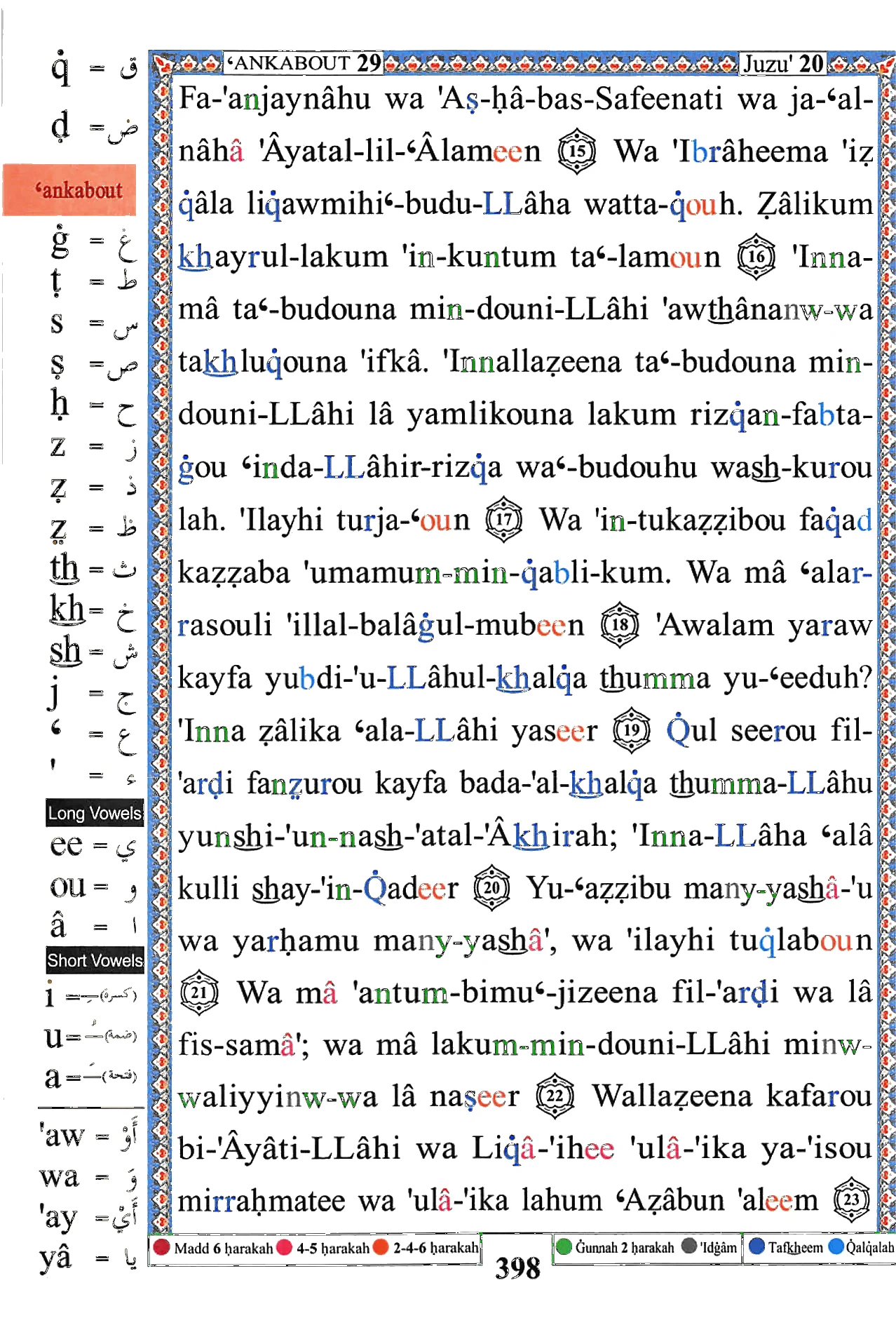Click the light blue Qalqalah legend dot
The width and height of the screenshot is (896, 1325).
(x=836, y=1246)
